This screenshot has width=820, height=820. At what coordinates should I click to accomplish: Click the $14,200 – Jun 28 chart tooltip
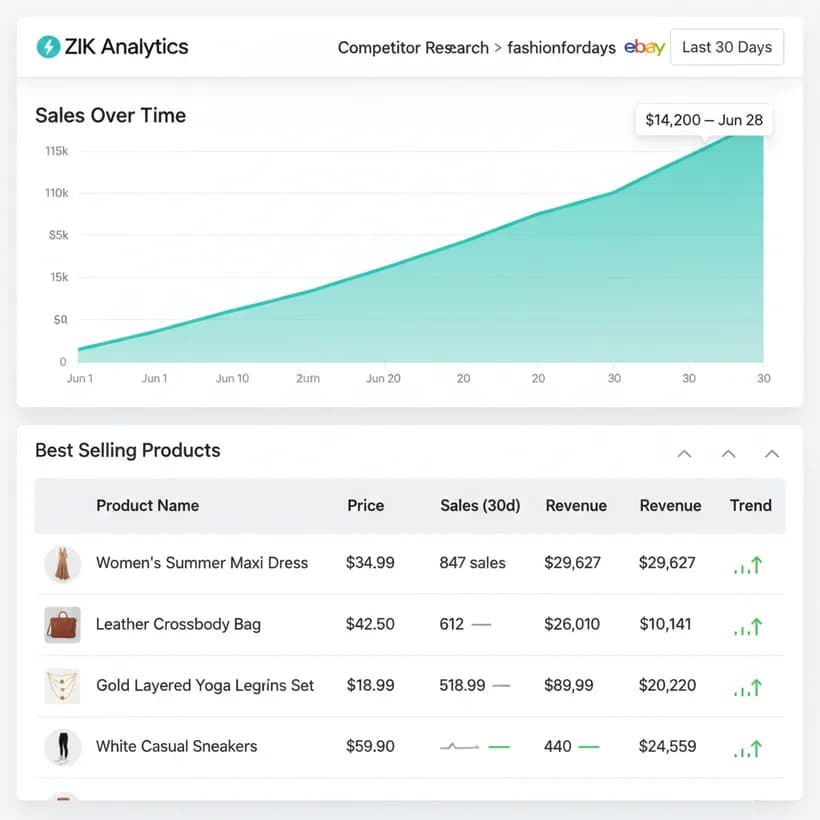tap(704, 120)
